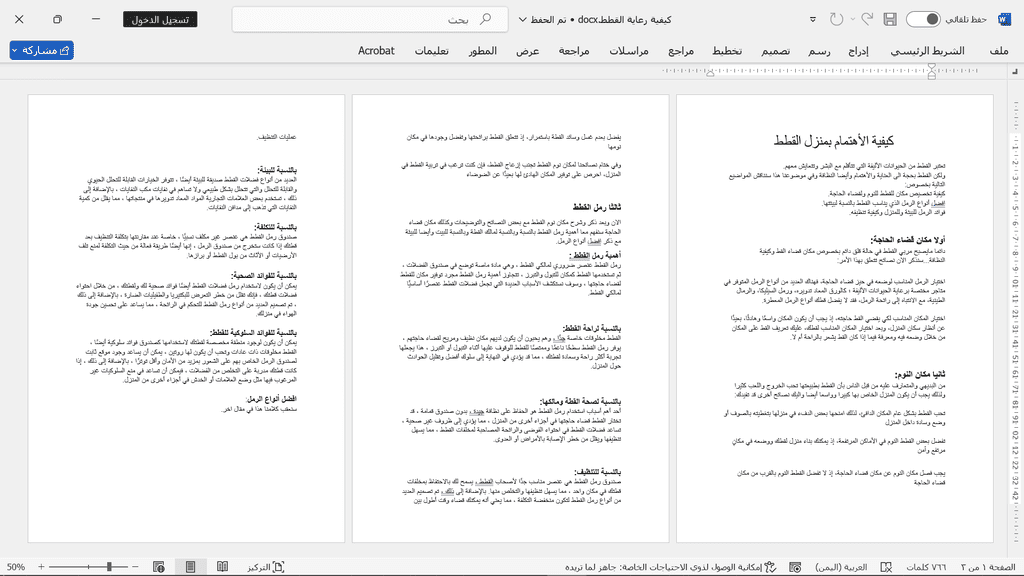Screen dimensions: 1024x576
Task: Click in the بحث search field
Action: pyautogui.click(x=370, y=20)
